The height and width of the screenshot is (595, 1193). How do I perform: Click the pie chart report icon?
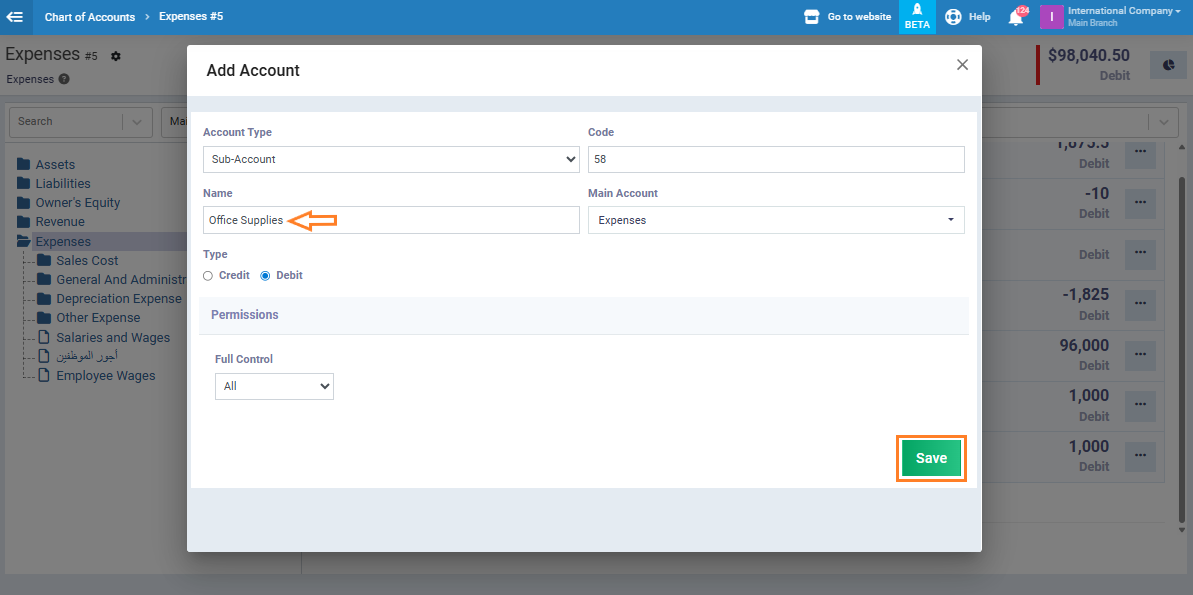coord(1168,66)
